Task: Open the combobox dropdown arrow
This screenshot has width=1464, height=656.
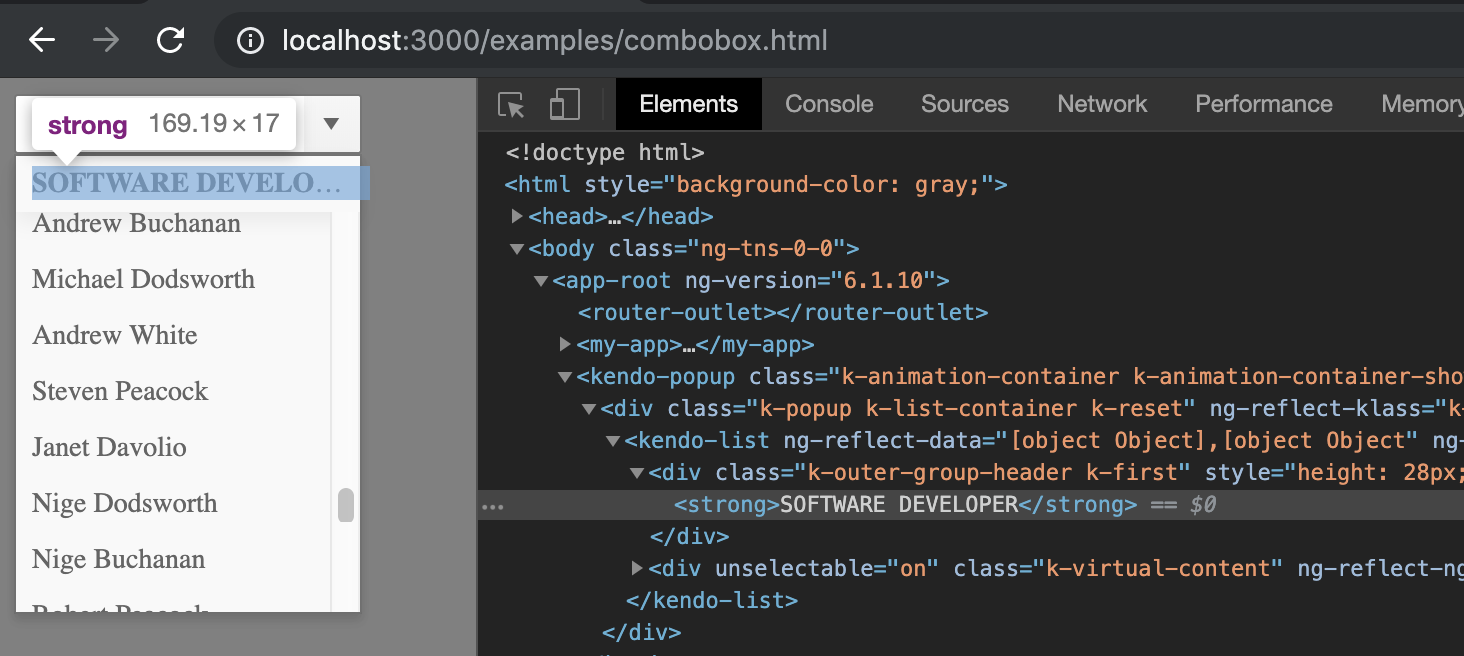Action: [x=332, y=122]
